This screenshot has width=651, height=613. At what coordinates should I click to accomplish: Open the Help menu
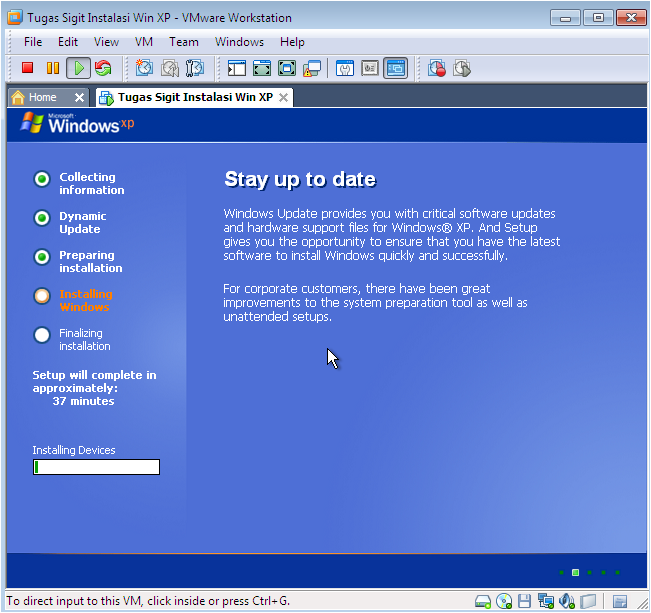click(x=292, y=42)
